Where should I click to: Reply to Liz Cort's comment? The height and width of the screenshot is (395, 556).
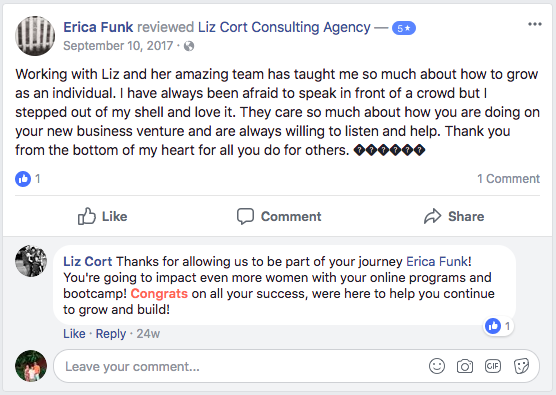pos(111,334)
